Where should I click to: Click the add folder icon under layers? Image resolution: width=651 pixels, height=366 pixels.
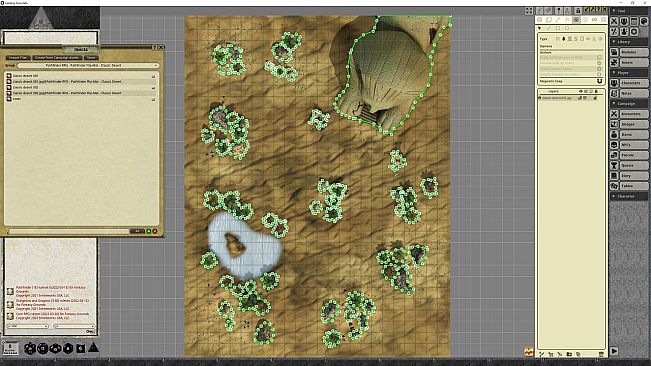569,354
